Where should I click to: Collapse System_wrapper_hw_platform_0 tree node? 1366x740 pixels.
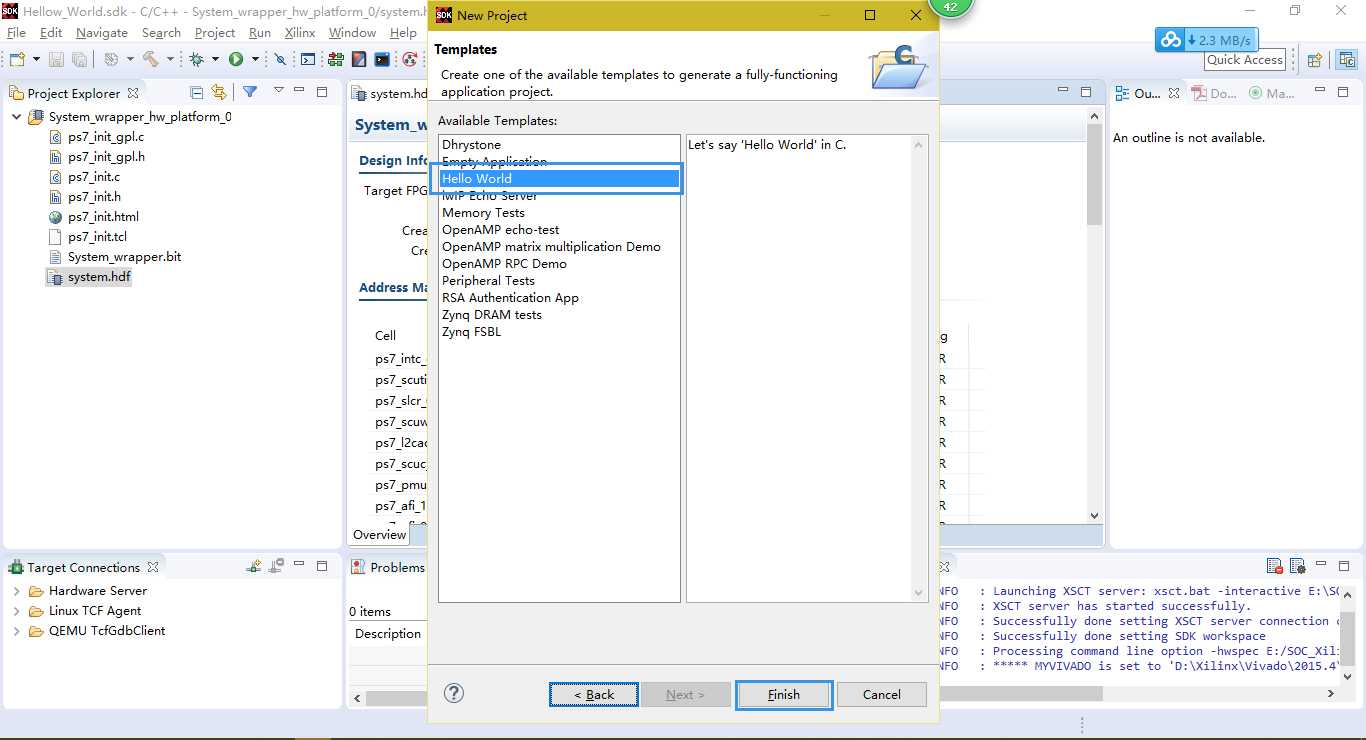click(x=16, y=116)
